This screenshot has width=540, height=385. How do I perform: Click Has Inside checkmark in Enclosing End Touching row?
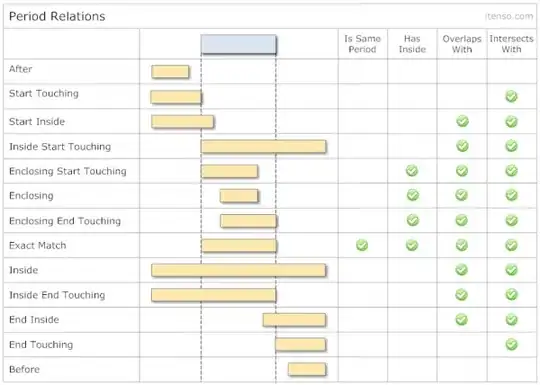pos(413,220)
